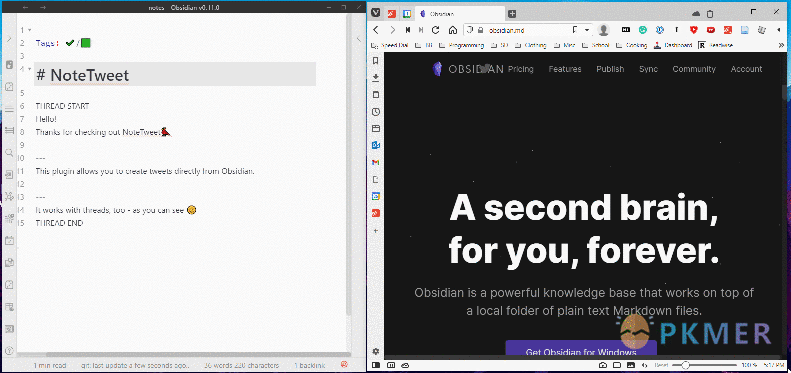Click the obsidian.md address field
The width and height of the screenshot is (791, 373).
pos(527,30)
